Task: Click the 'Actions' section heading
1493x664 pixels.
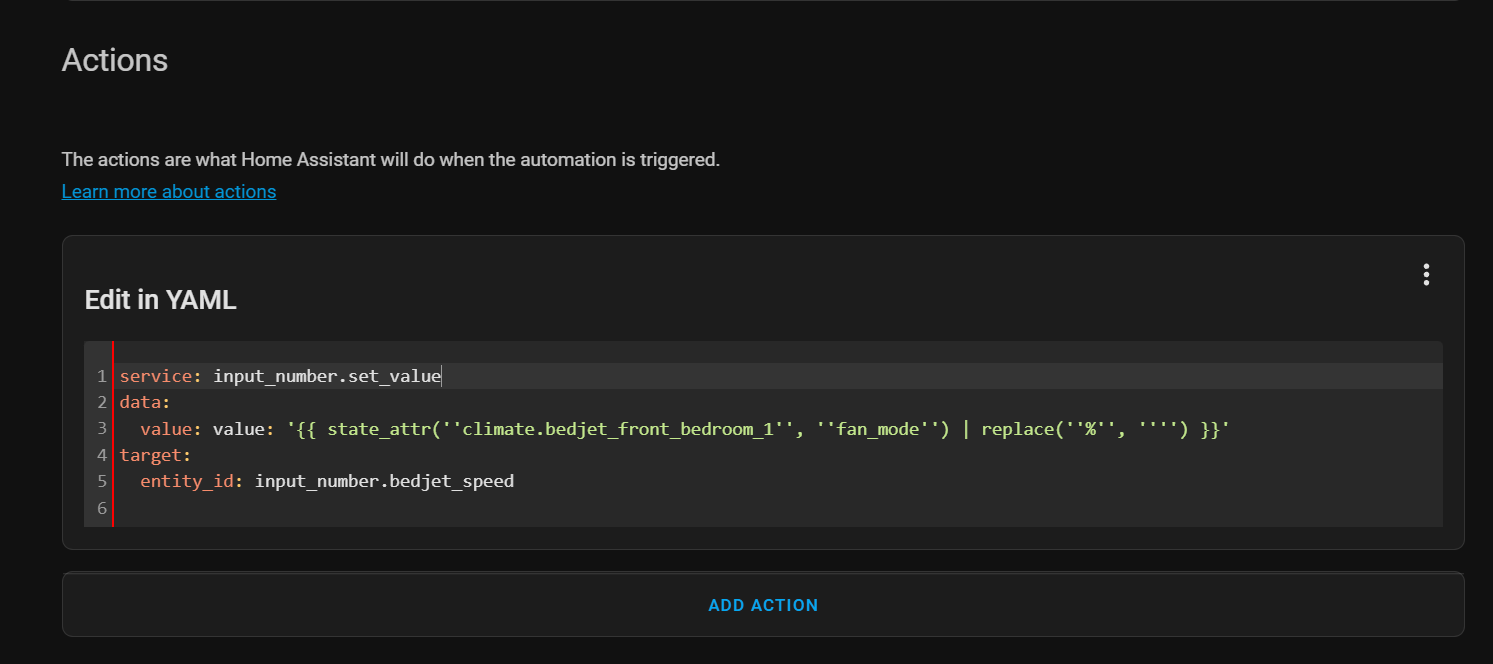Action: 115,60
